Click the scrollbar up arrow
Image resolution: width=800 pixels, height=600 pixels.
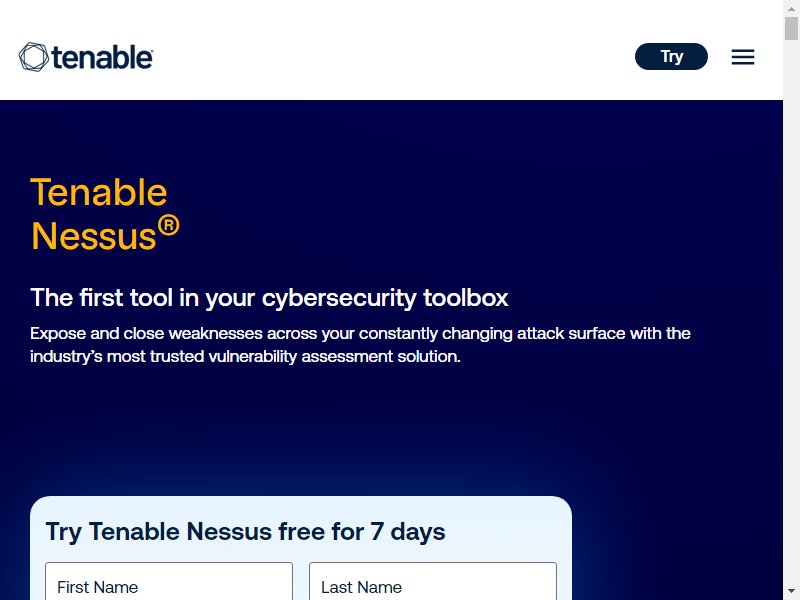791,8
